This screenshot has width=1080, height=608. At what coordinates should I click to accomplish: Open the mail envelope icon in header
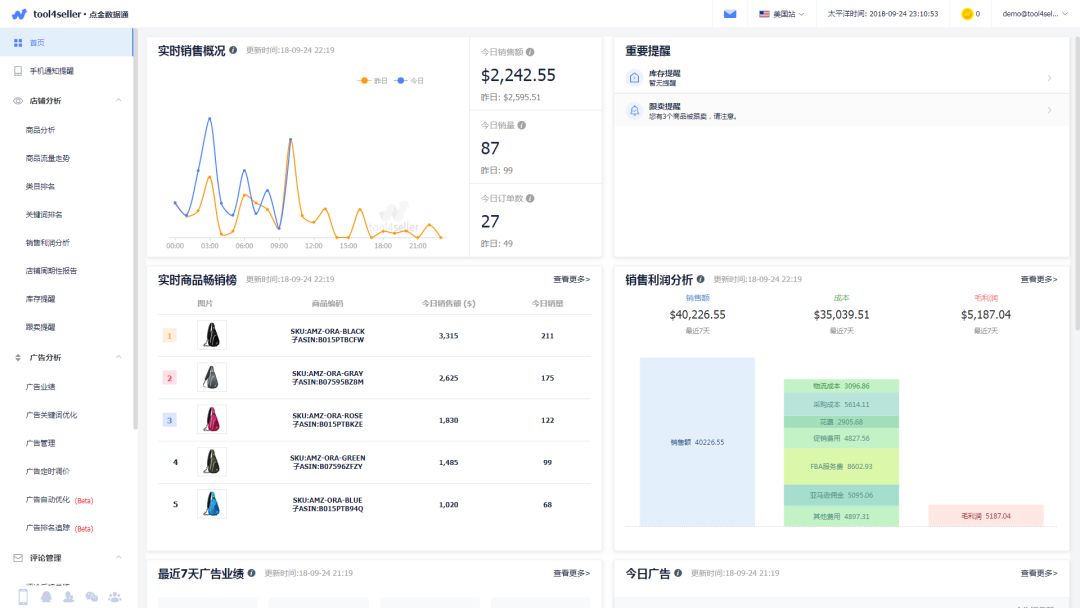(x=730, y=14)
